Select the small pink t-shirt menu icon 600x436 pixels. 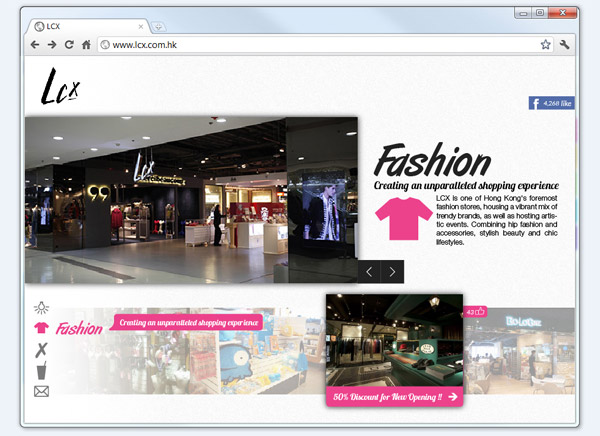coord(41,328)
